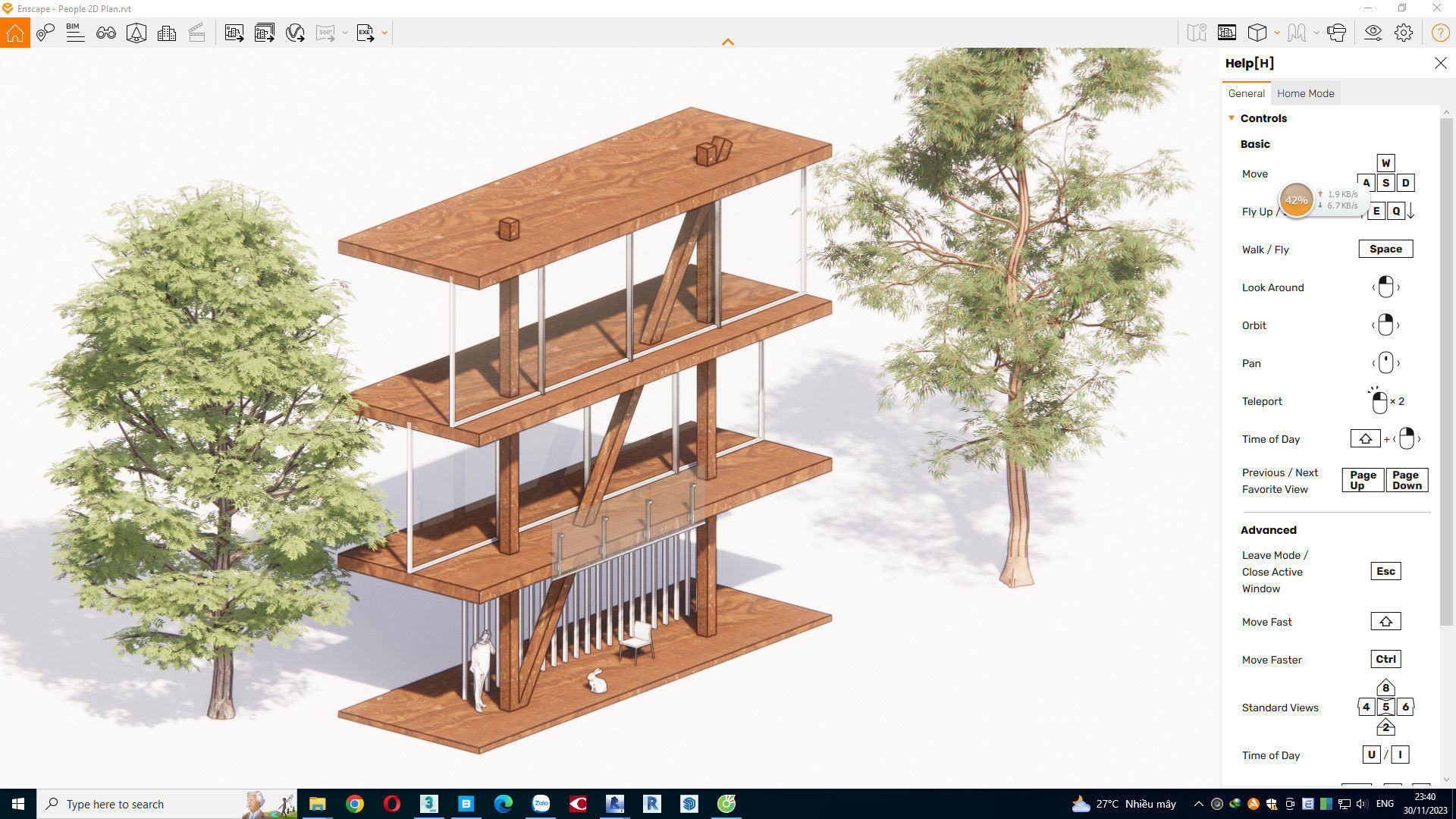Viewport: 1456px width, 819px height.
Task: Click the V-Ray scene export icon
Action: pos(295,33)
